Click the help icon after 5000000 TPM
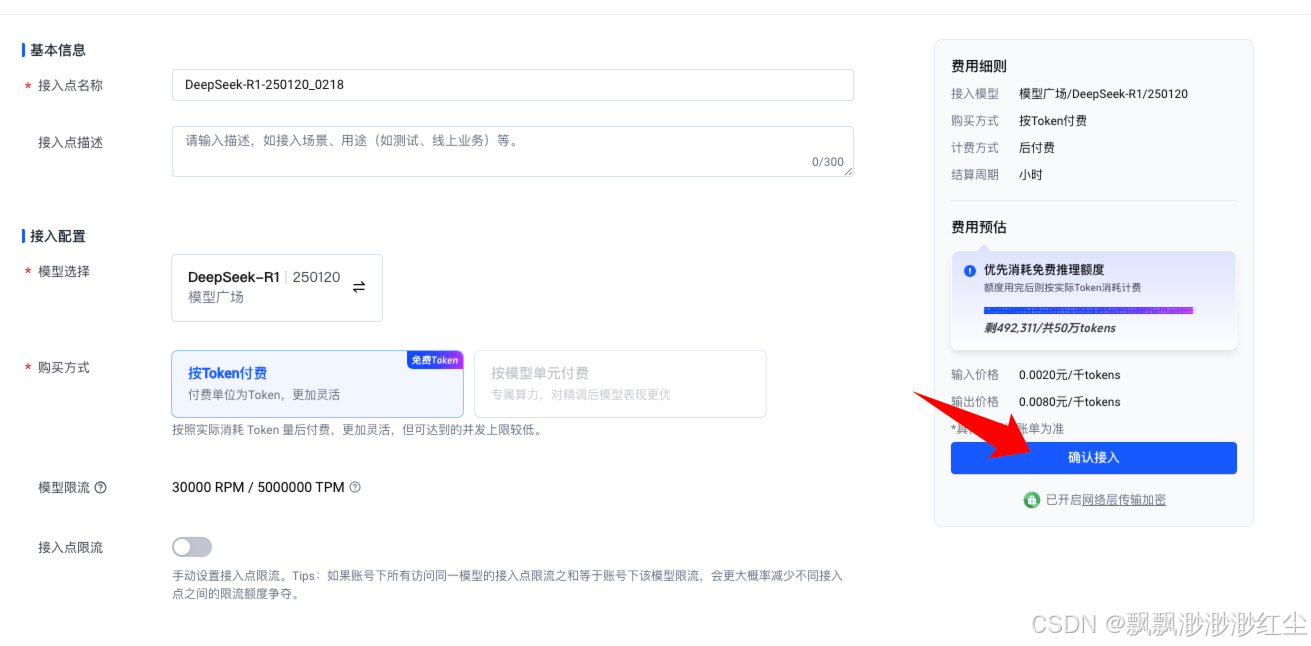 [x=355, y=488]
